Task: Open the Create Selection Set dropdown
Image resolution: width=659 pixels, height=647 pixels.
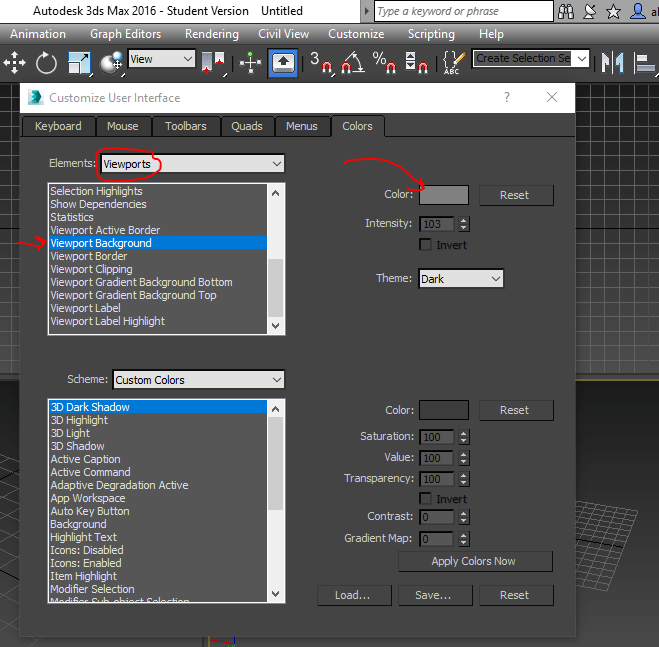Action: (531, 58)
